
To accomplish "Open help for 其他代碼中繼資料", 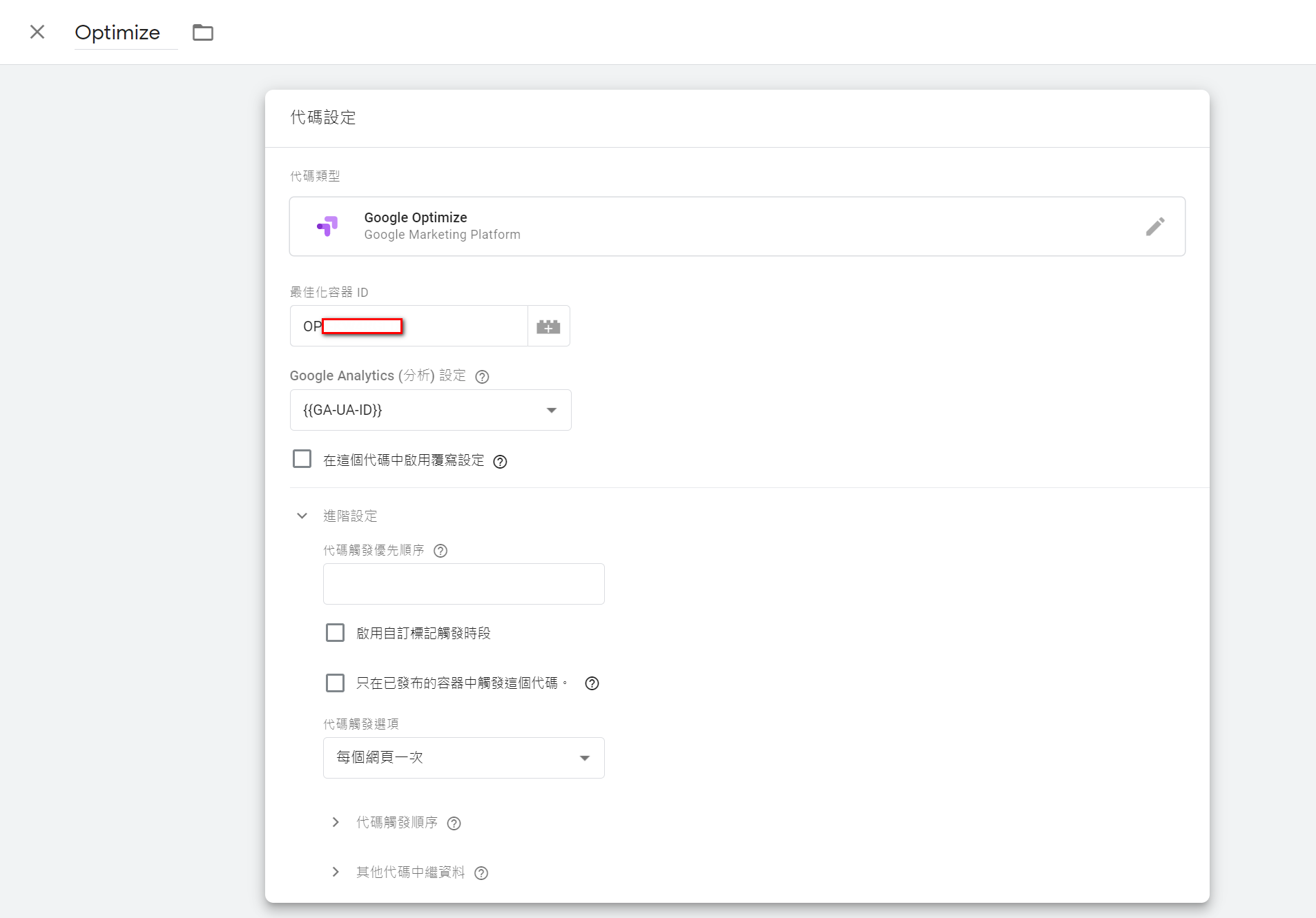I will (x=481, y=873).
